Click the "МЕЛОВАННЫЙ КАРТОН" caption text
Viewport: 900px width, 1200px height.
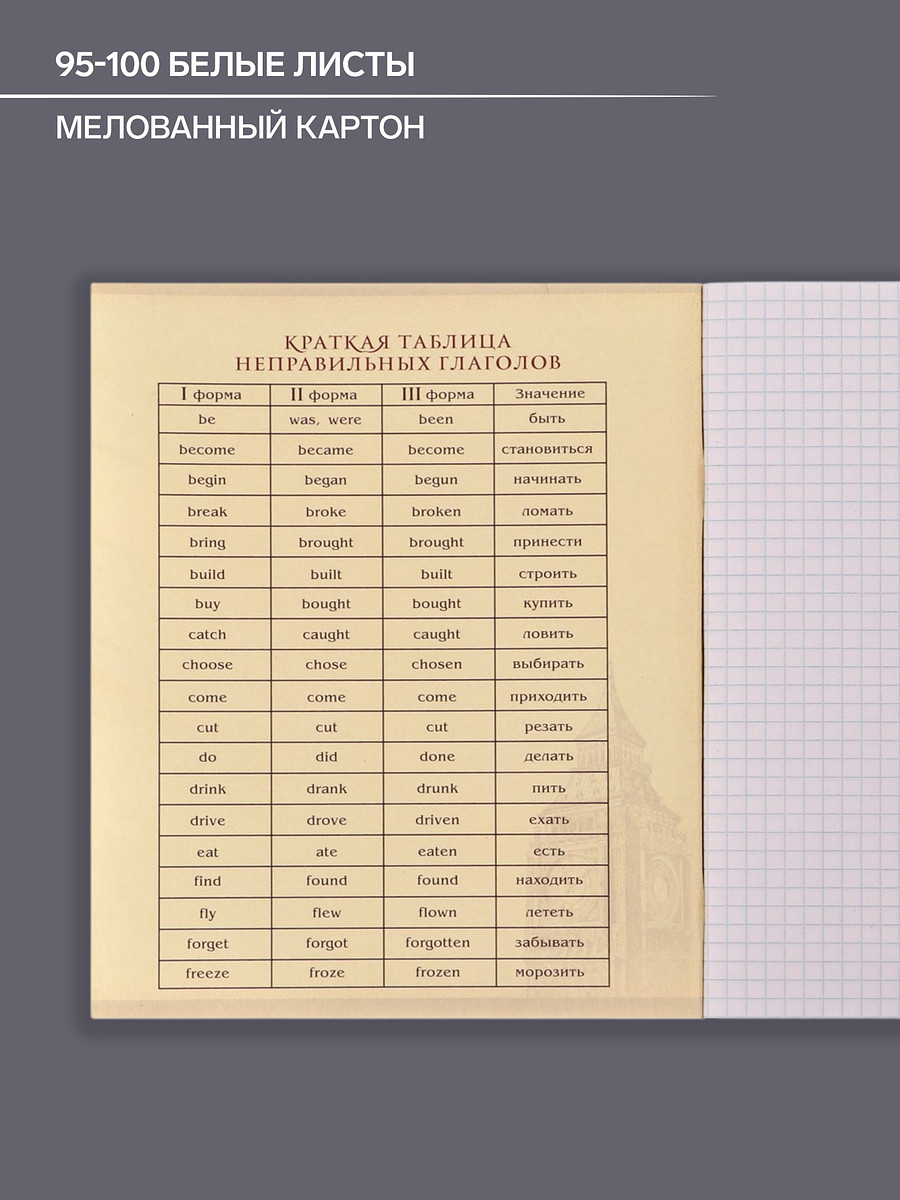(240, 127)
